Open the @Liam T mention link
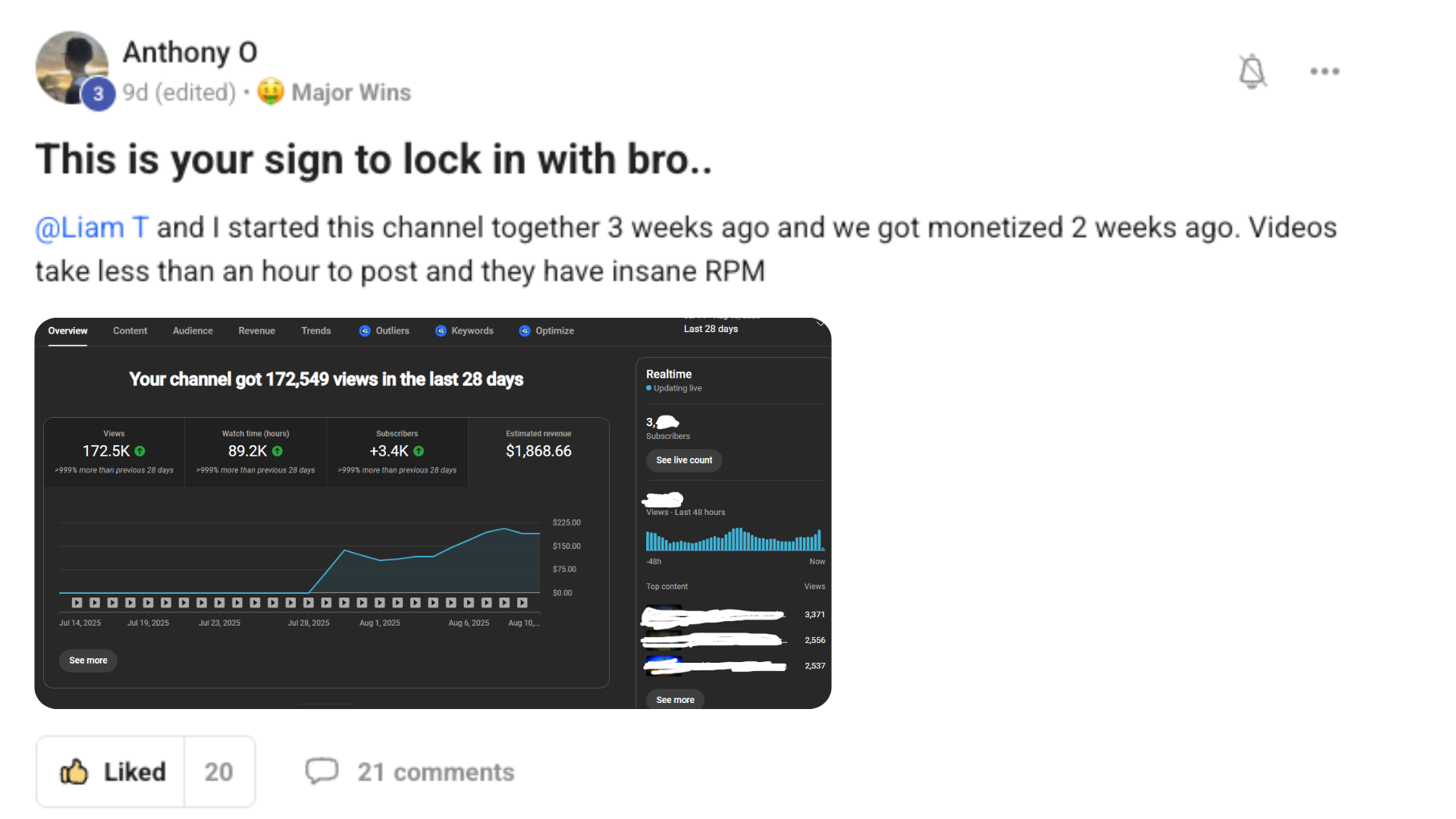 coord(92,227)
